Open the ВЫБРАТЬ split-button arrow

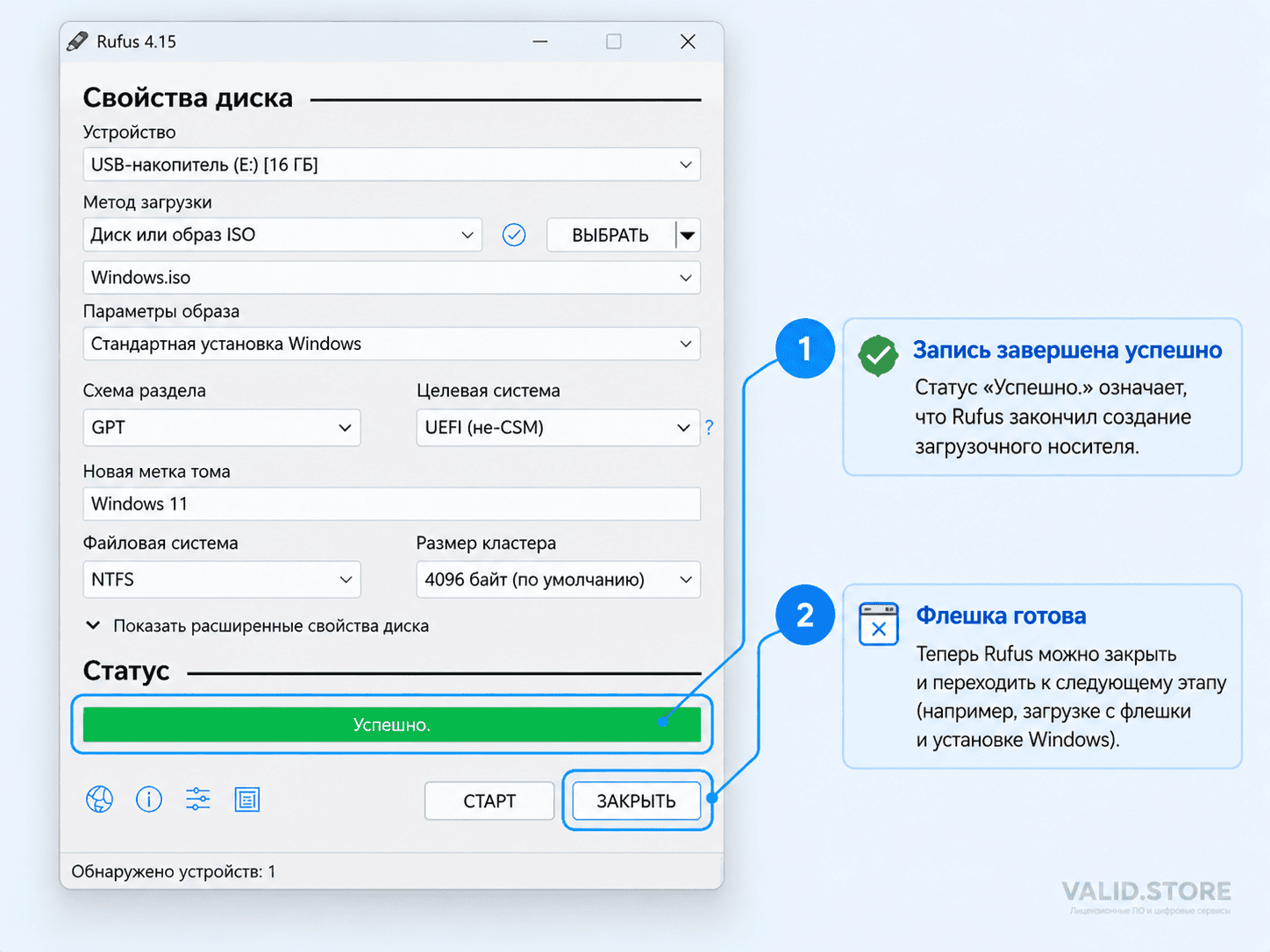689,235
